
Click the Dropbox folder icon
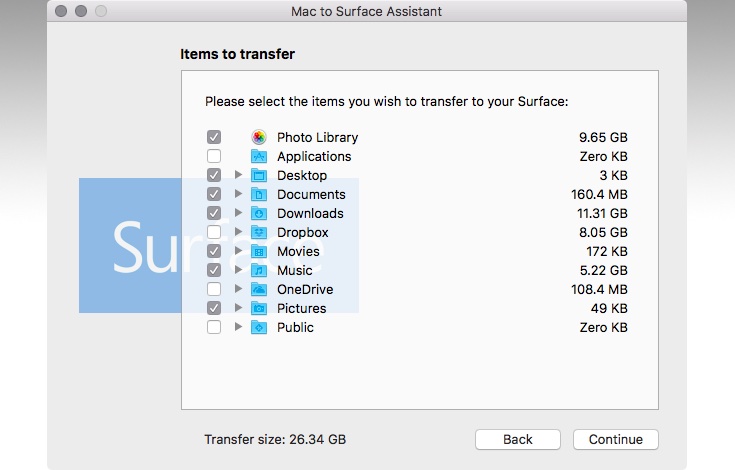coord(259,232)
